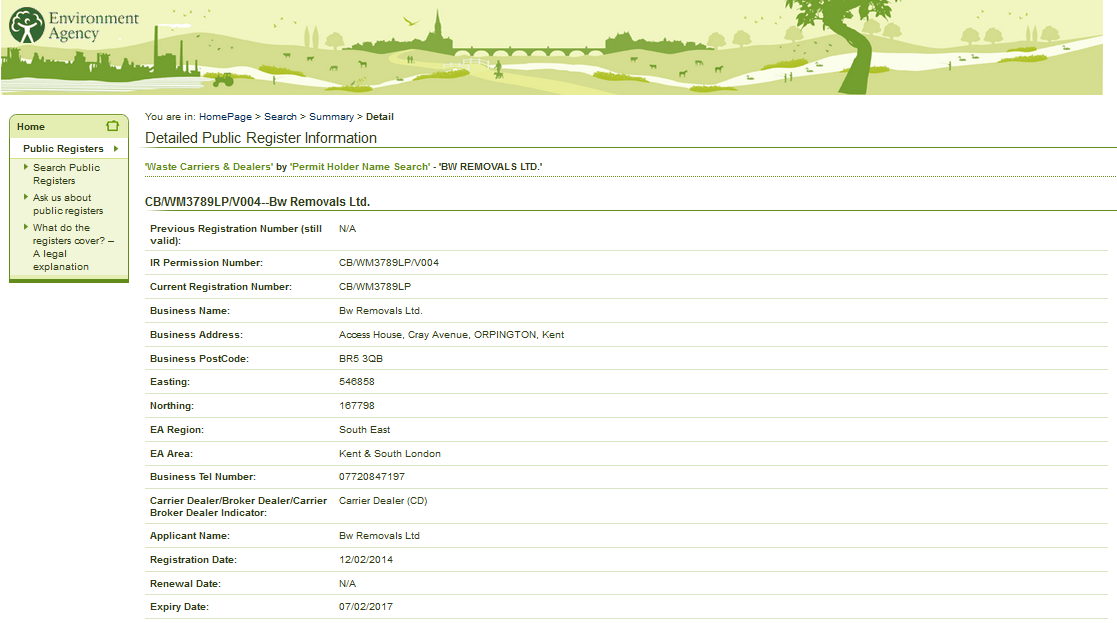This screenshot has width=1117, height=623.
Task: Click Expiry Date value 07/02/2017
Action: [366, 607]
